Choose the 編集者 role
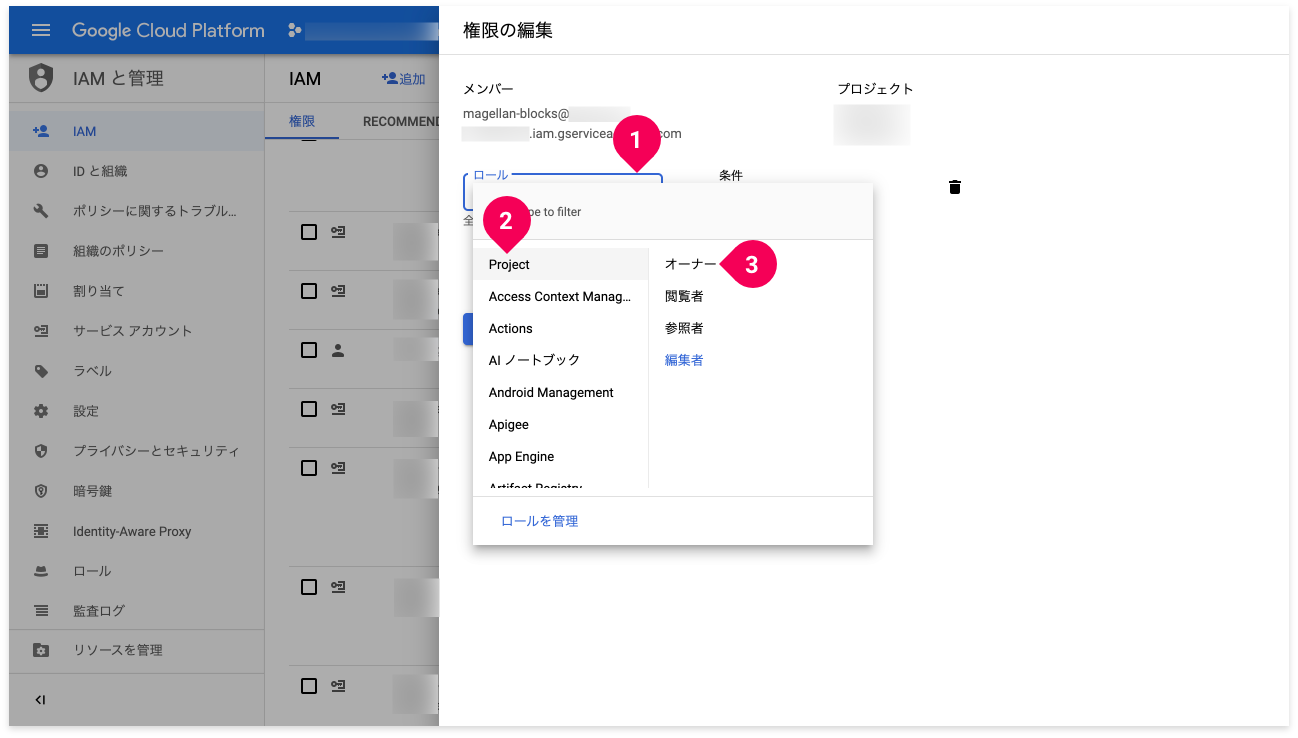Image resolution: width=1298 pixels, height=738 pixels. click(684, 360)
